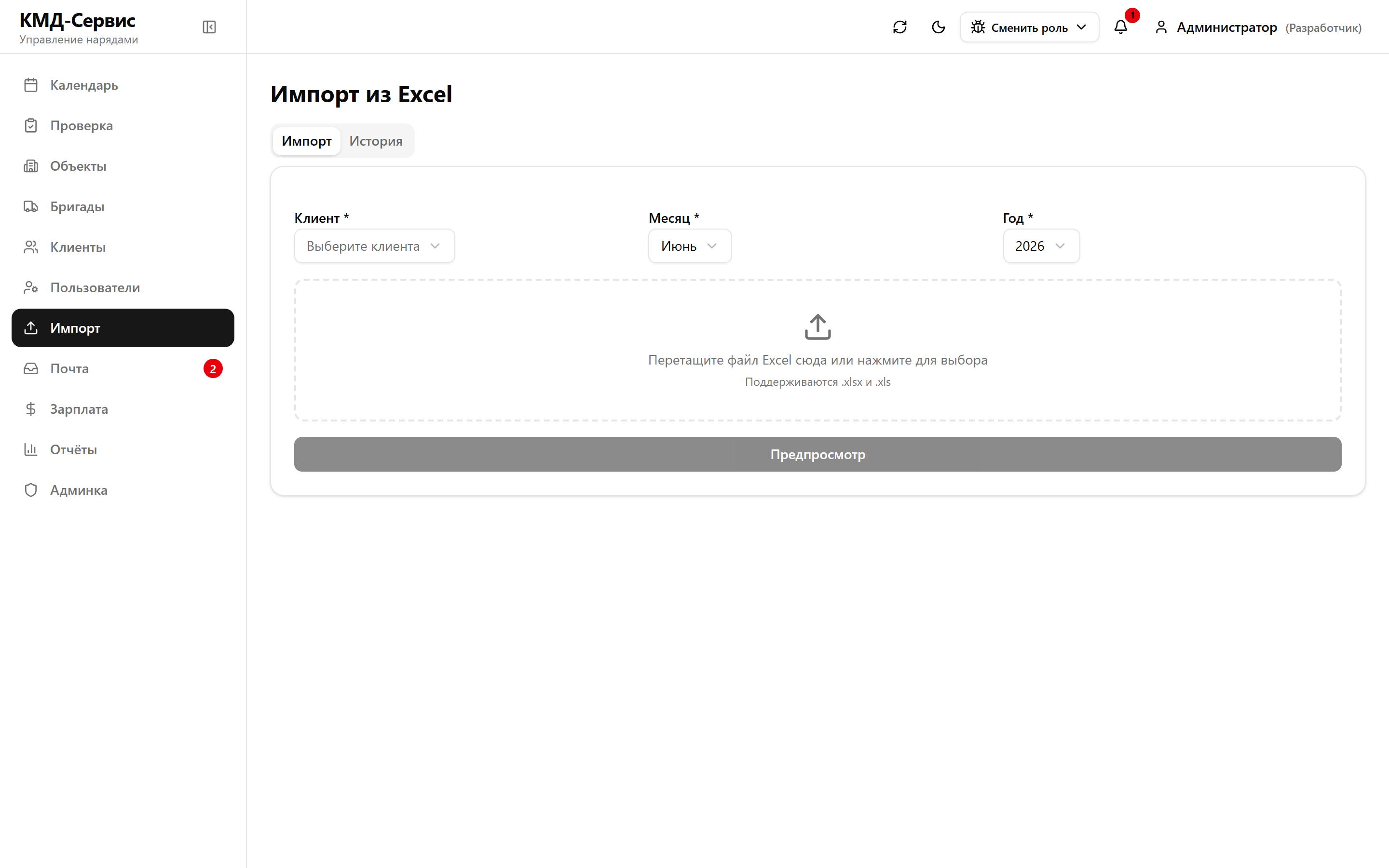The height and width of the screenshot is (868, 1389).
Task: Open the Год dropdown showing 2026
Action: (1041, 246)
